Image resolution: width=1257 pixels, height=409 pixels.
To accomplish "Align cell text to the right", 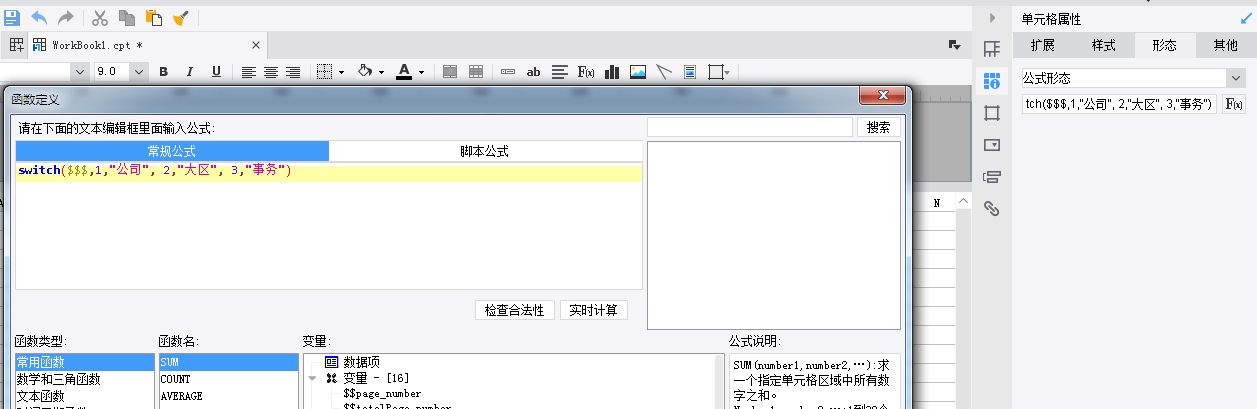I will [x=293, y=72].
